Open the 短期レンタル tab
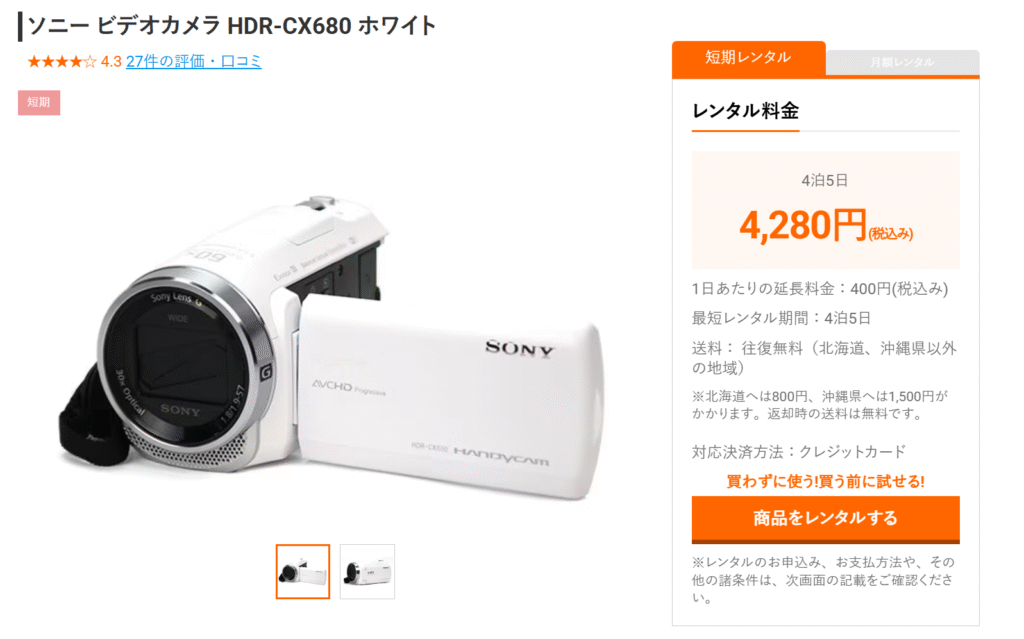 tap(748, 58)
